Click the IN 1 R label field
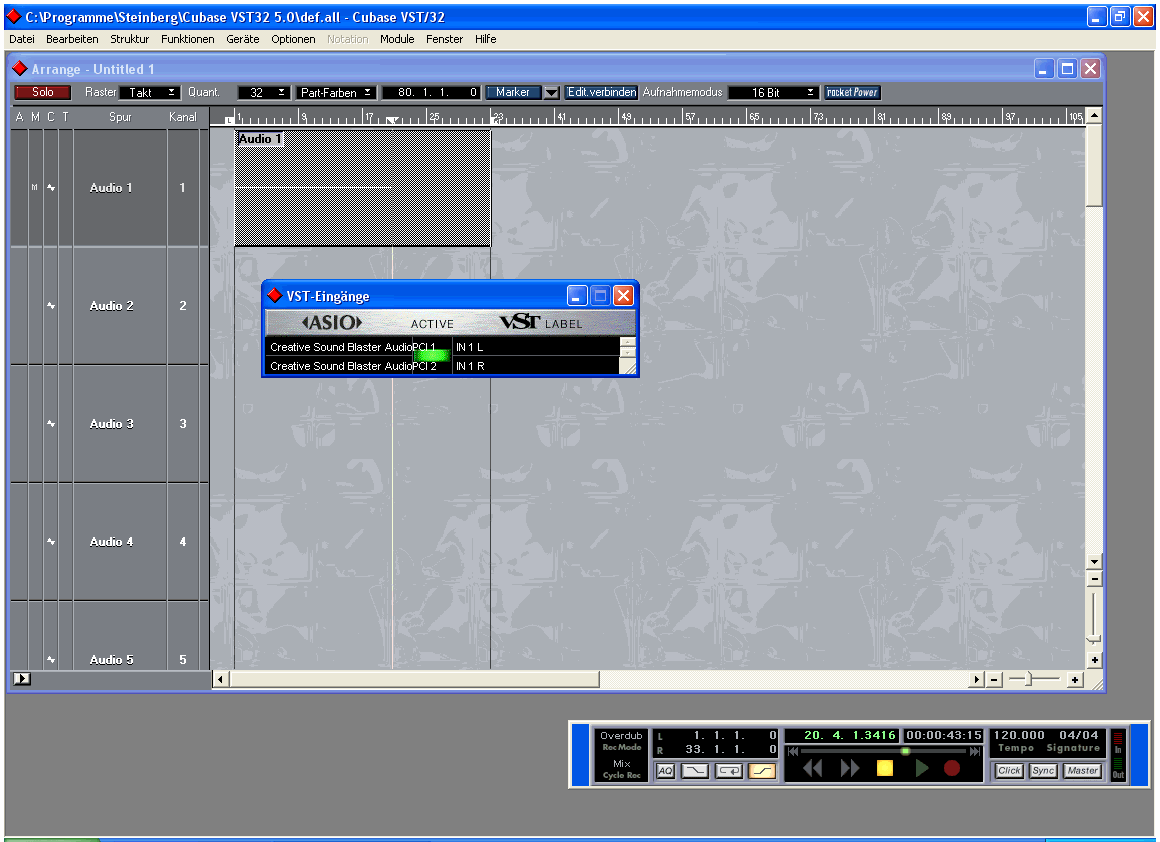The height and width of the screenshot is (842, 1160). [x=536, y=366]
